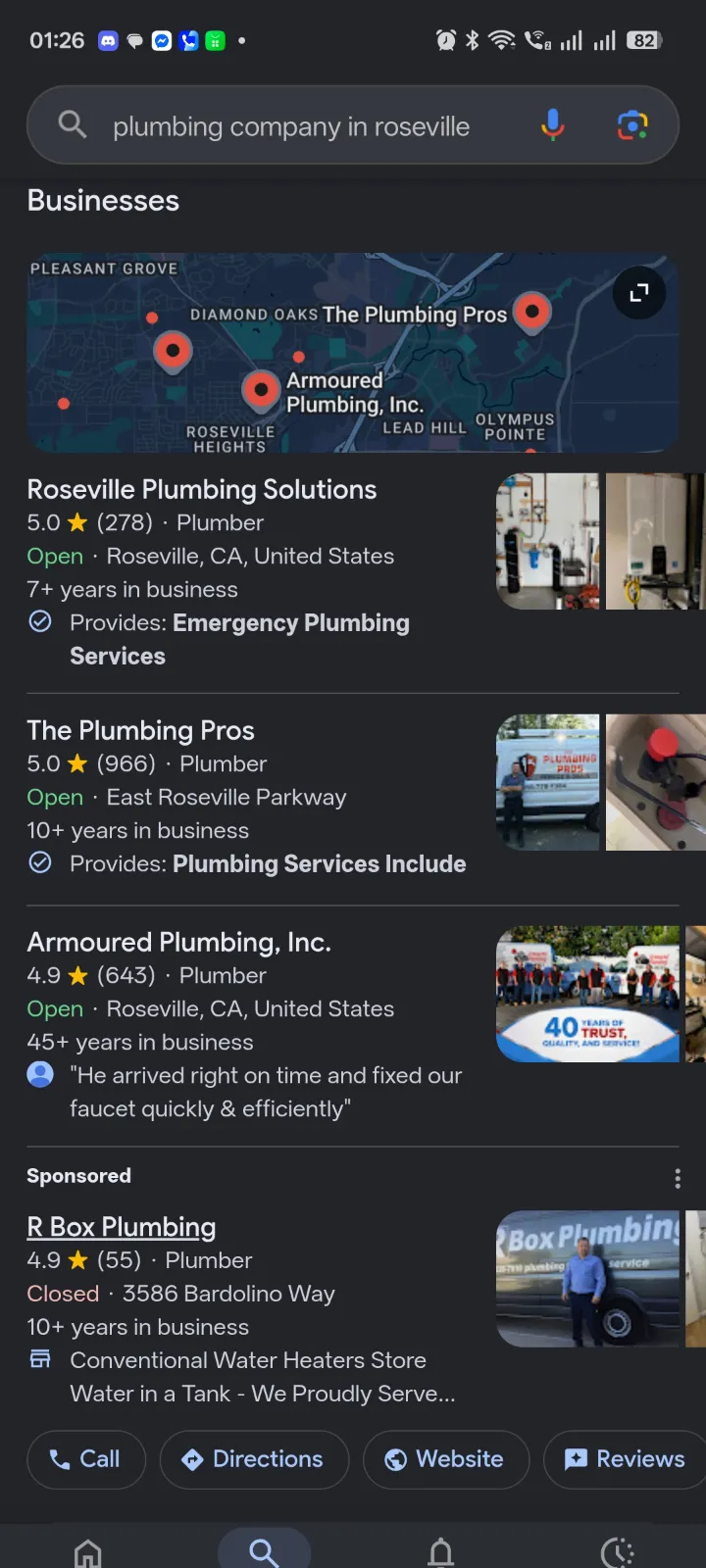Tap the Wi-Fi icon in status bar
Image resolution: width=706 pixels, height=1568 pixels.
point(502,40)
